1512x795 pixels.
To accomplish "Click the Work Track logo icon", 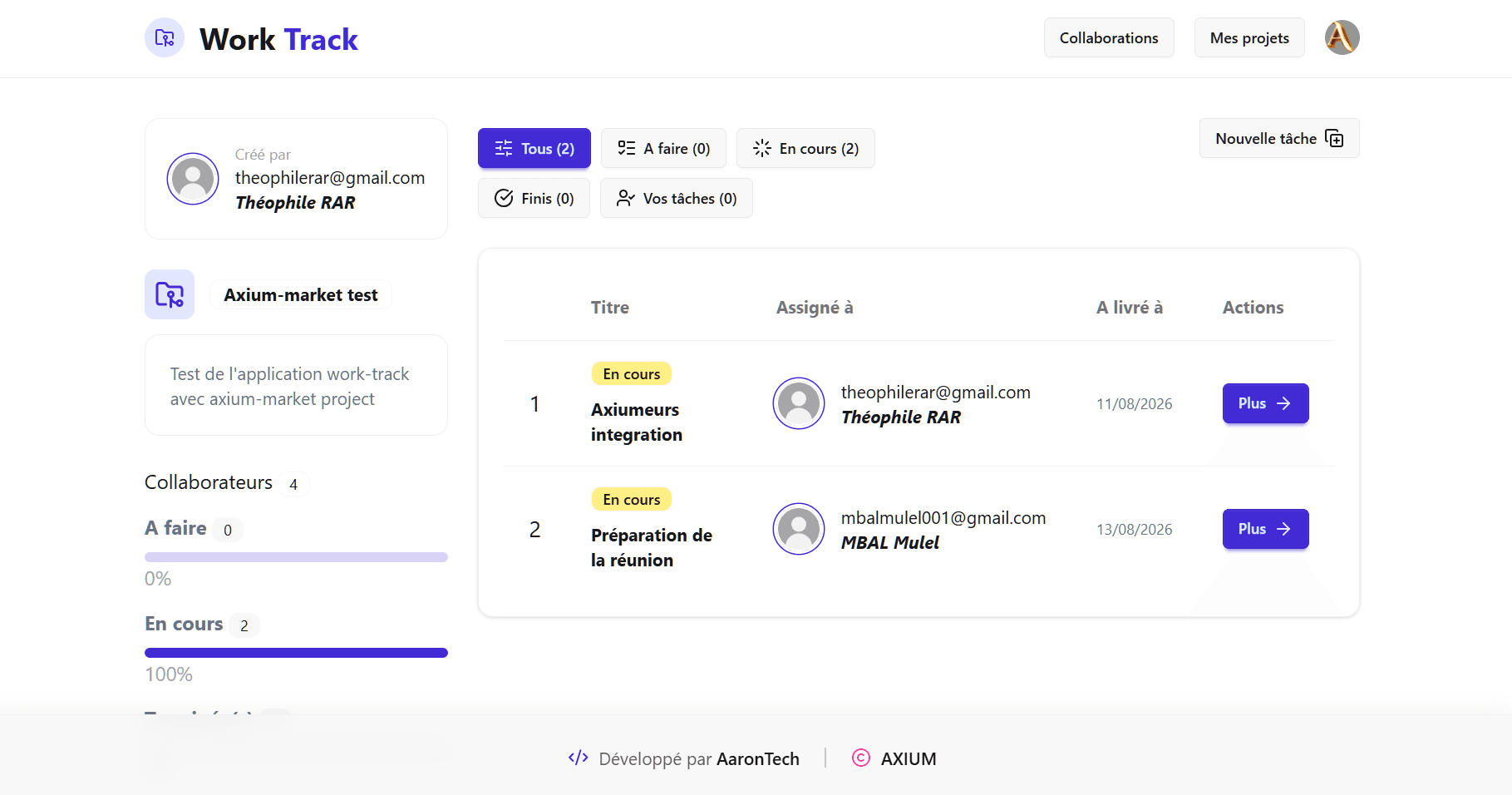I will [x=165, y=37].
